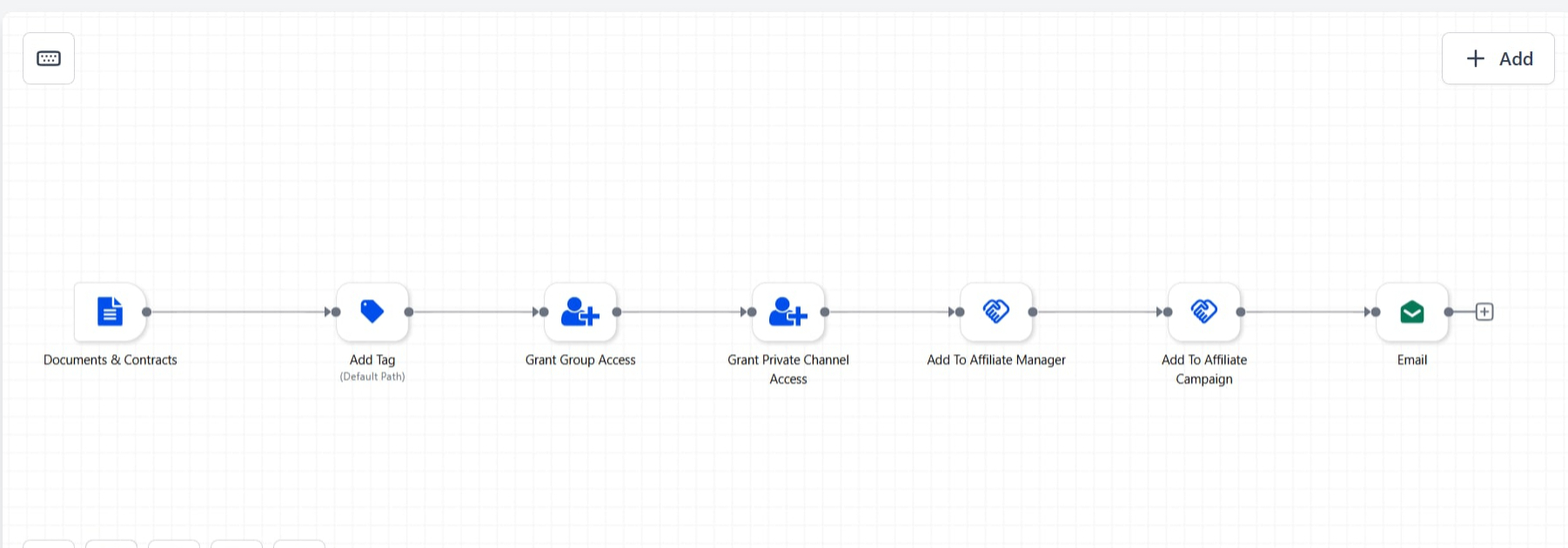The image size is (1568, 548).
Task: Click the Documents & Contracts label
Action: click(x=111, y=360)
